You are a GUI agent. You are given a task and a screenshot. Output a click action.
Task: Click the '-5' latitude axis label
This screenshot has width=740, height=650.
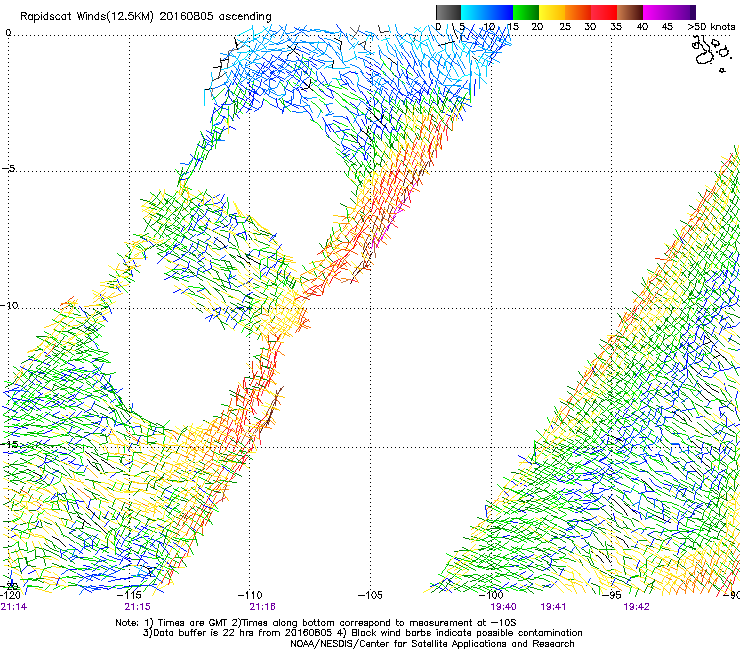[x=8, y=169]
